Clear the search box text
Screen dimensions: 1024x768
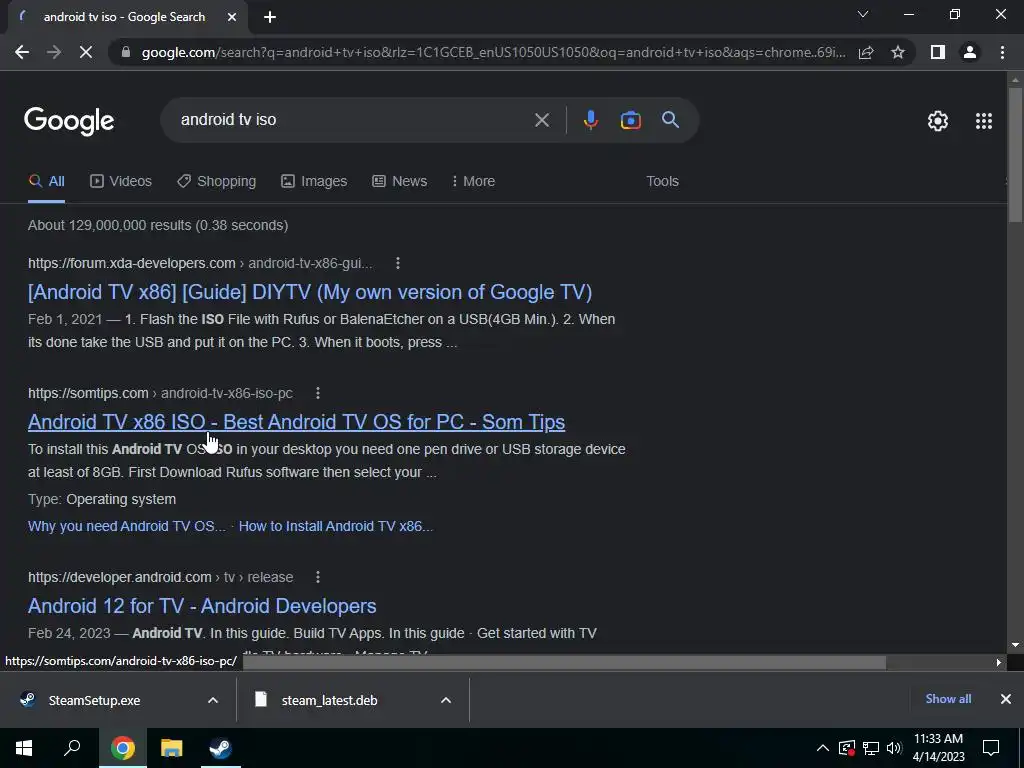(x=541, y=120)
